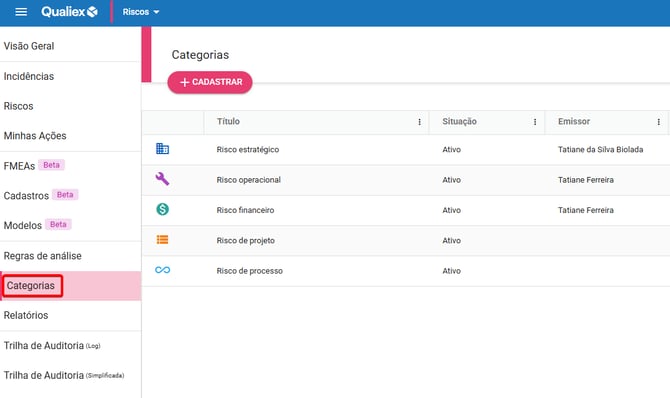670x398 pixels.
Task: Open Situação column options menu
Action: point(535,122)
